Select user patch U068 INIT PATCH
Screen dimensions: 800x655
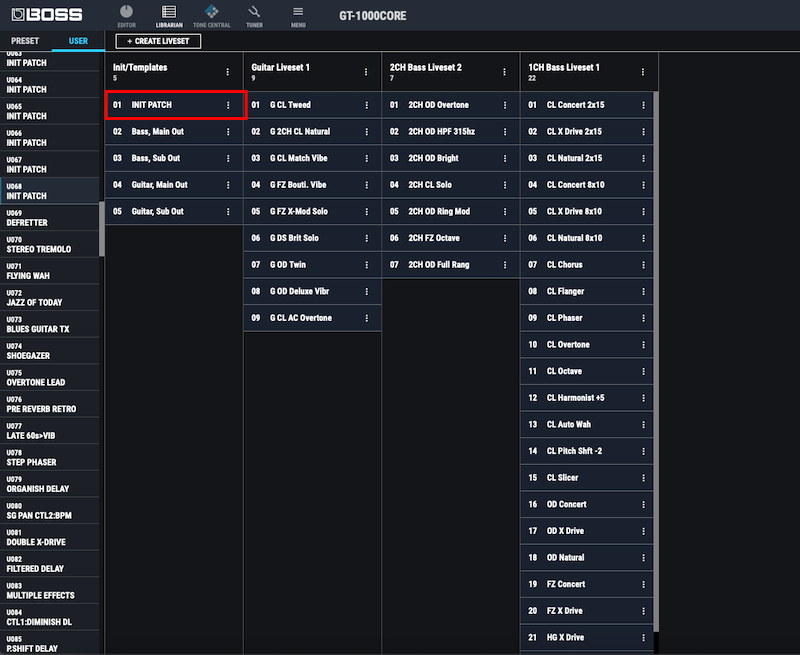pyautogui.click(x=49, y=191)
